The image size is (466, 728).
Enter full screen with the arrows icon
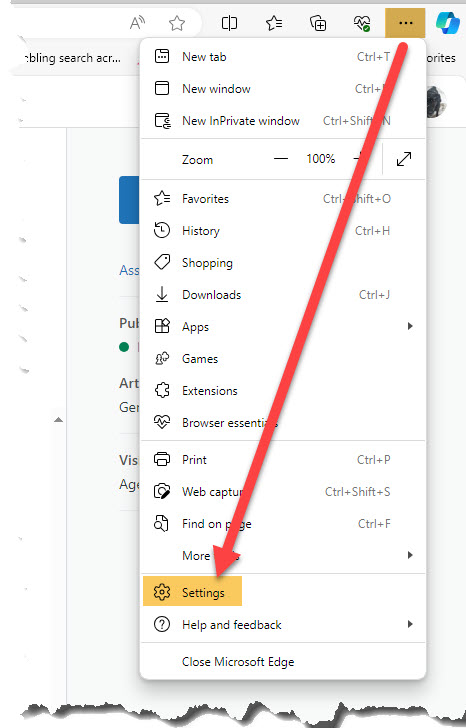(404, 159)
